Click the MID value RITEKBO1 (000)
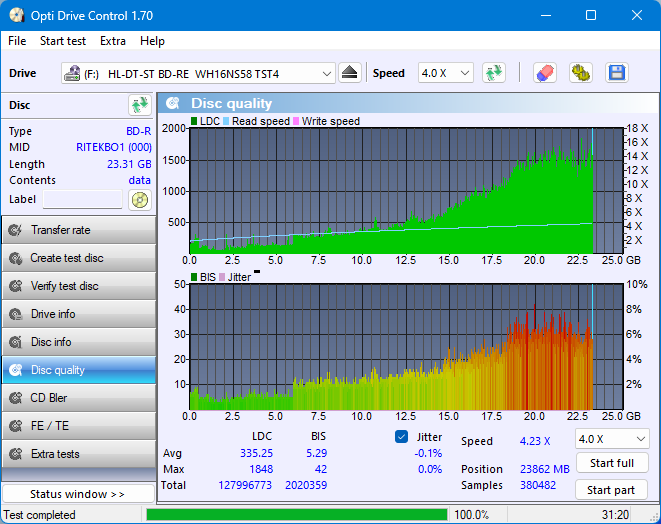This screenshot has height=524, width=661. coord(114,148)
